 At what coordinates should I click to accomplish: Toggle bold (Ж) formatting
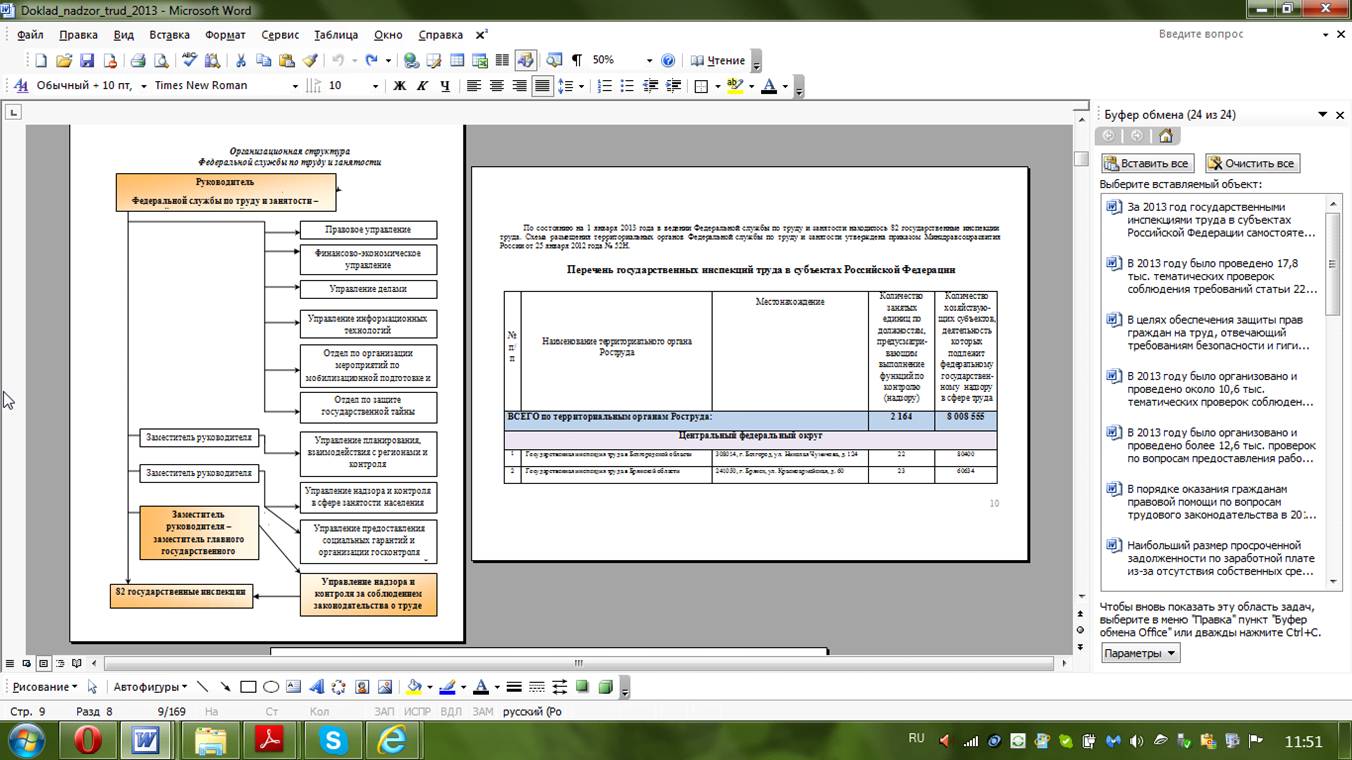tap(399, 86)
